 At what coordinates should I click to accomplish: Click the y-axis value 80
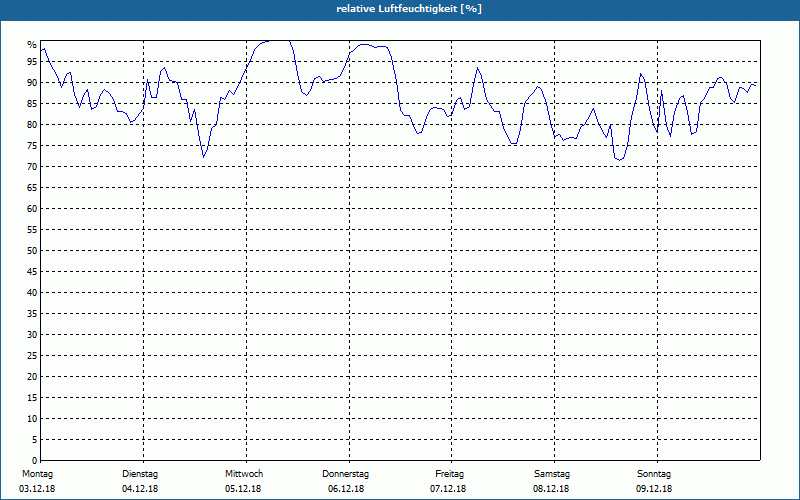coord(32,124)
